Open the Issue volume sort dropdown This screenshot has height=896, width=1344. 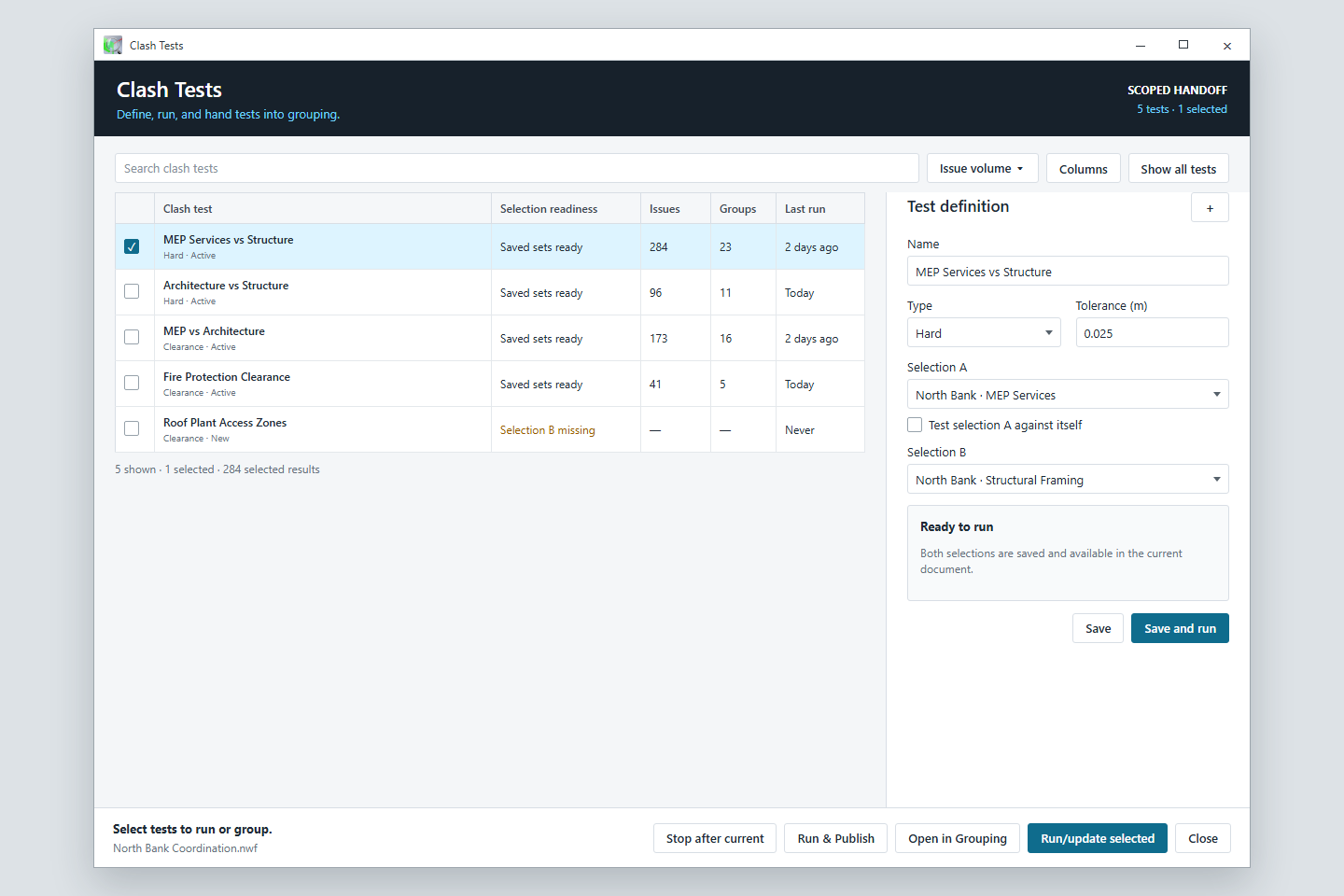(x=982, y=168)
